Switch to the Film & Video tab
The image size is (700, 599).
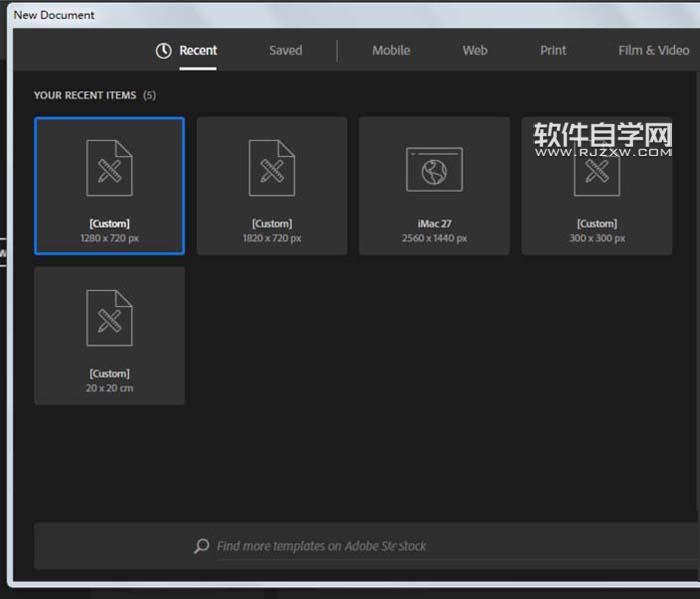[654, 50]
